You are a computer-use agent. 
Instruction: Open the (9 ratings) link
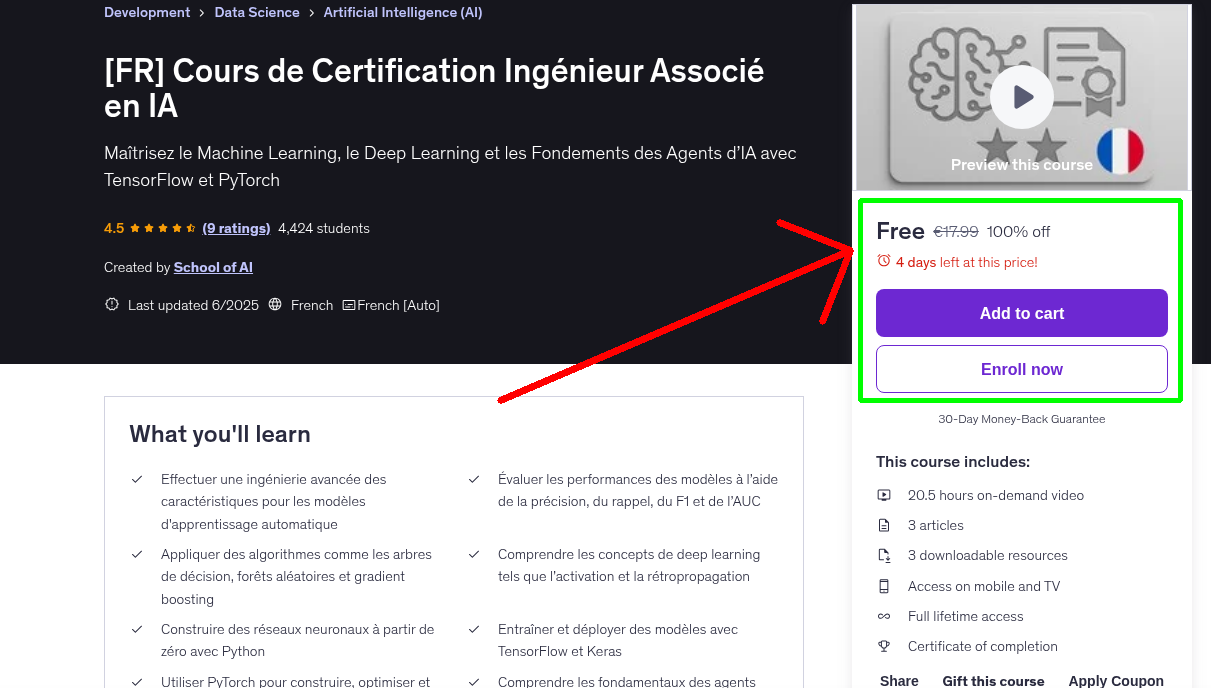click(236, 228)
